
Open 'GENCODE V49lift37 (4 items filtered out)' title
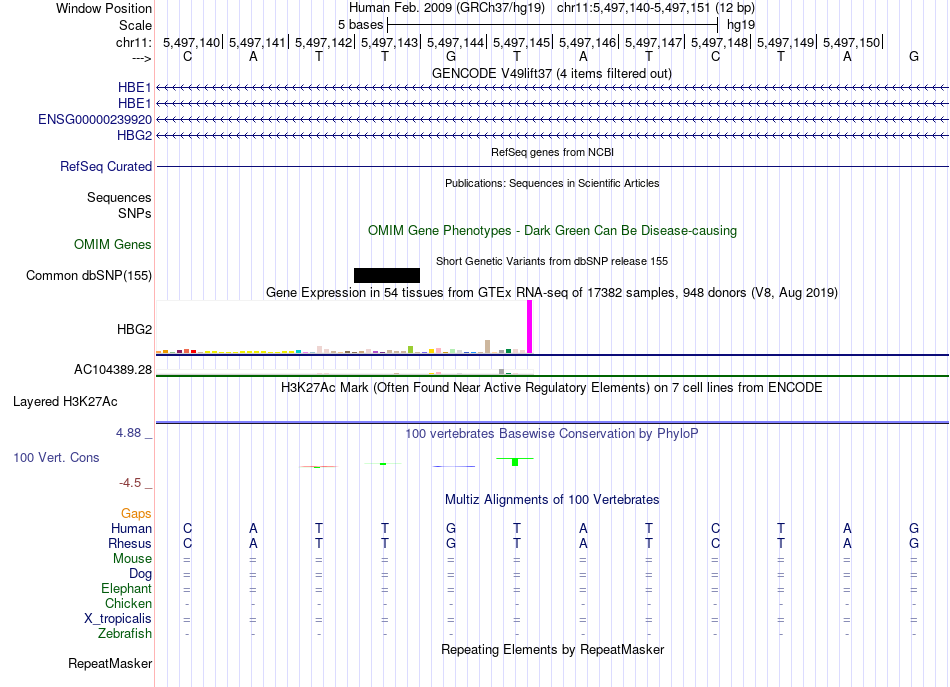pos(552,73)
